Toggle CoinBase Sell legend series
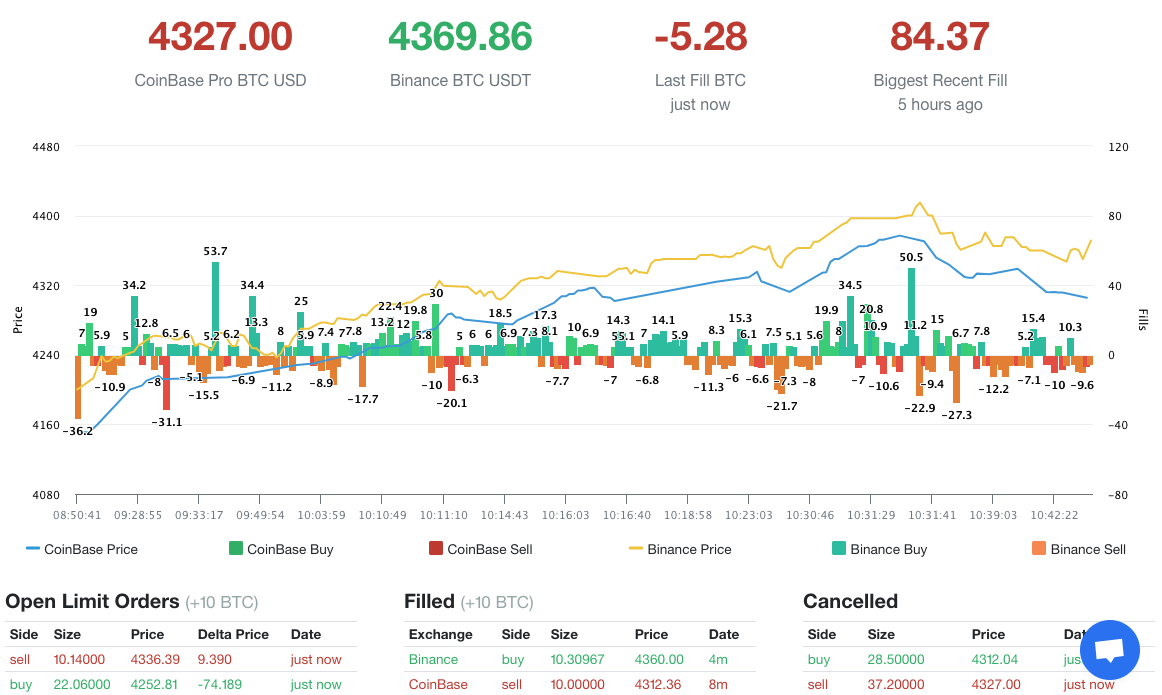This screenshot has width=1162, height=695. point(480,549)
